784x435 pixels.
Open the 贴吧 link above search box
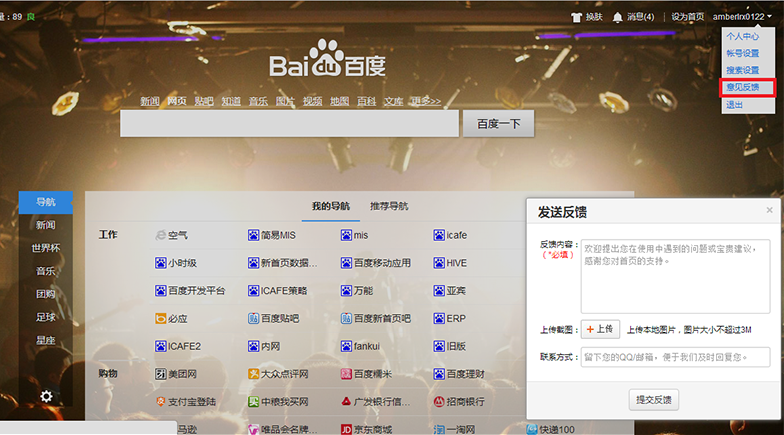pyautogui.click(x=204, y=101)
